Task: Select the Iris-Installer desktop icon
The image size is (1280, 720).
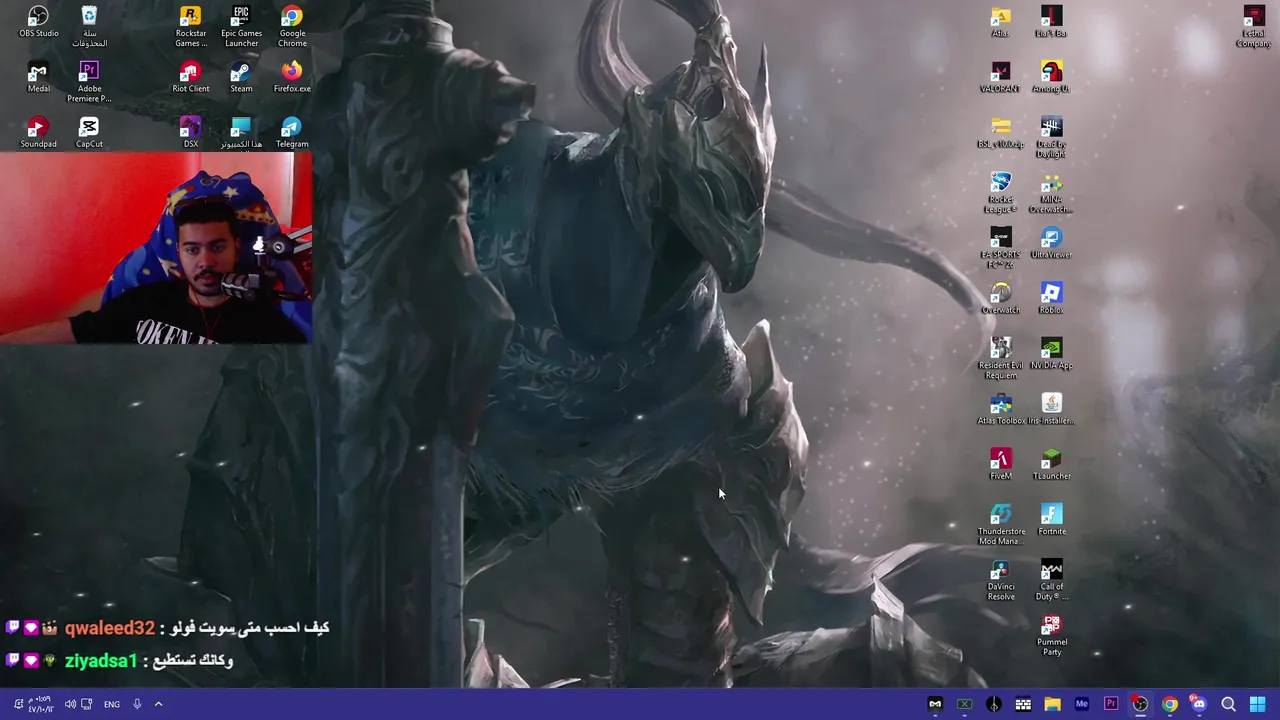Action: (1051, 408)
